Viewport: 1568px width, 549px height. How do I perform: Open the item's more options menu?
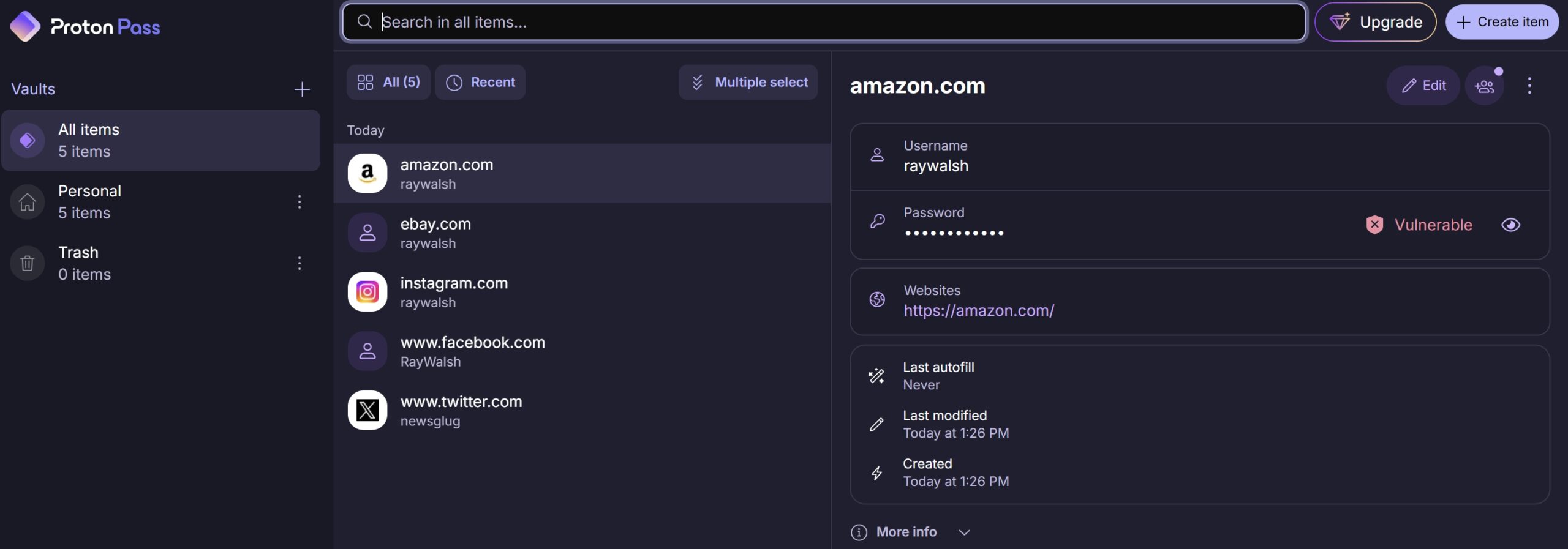tap(1529, 86)
